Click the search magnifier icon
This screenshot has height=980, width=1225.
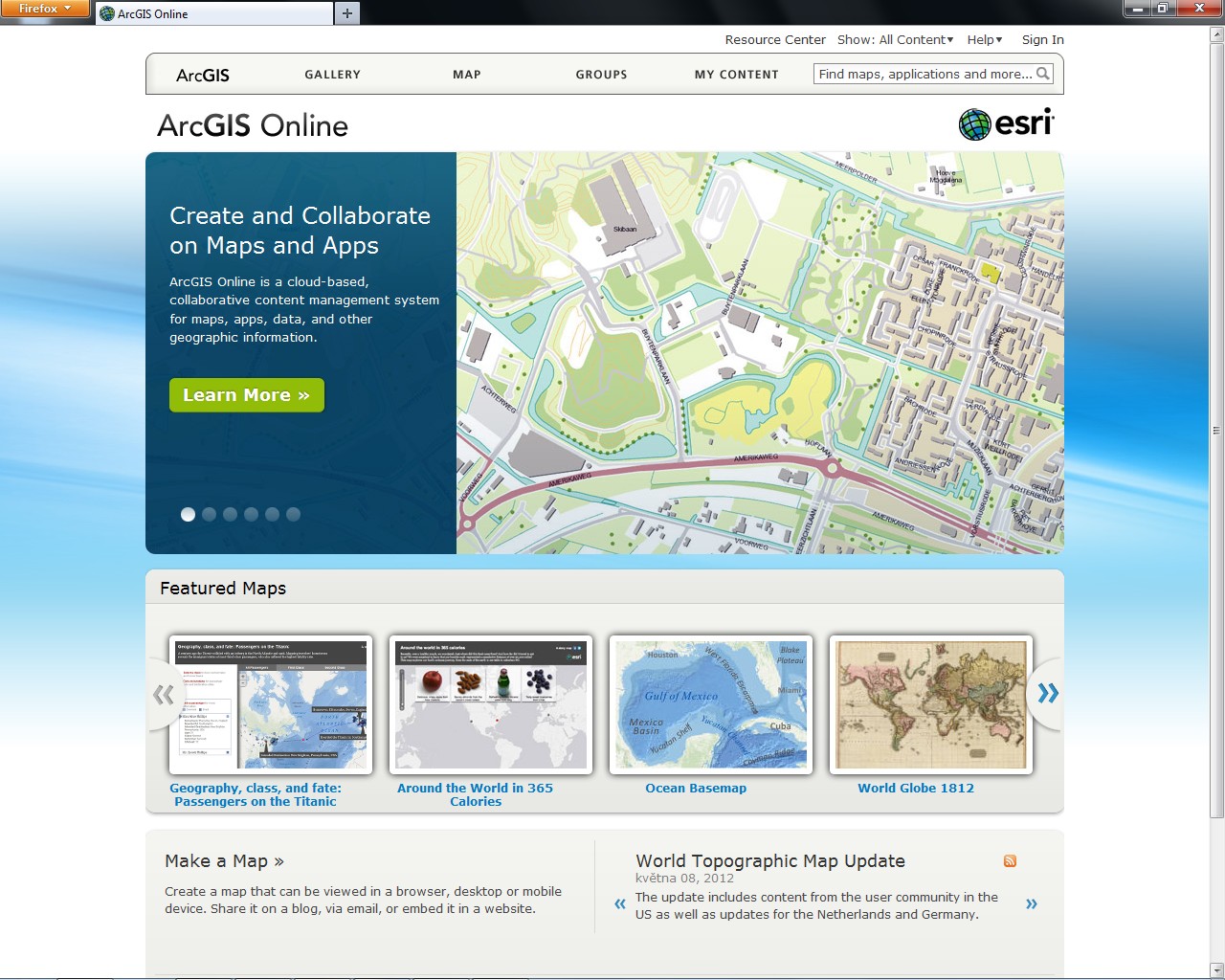1043,74
